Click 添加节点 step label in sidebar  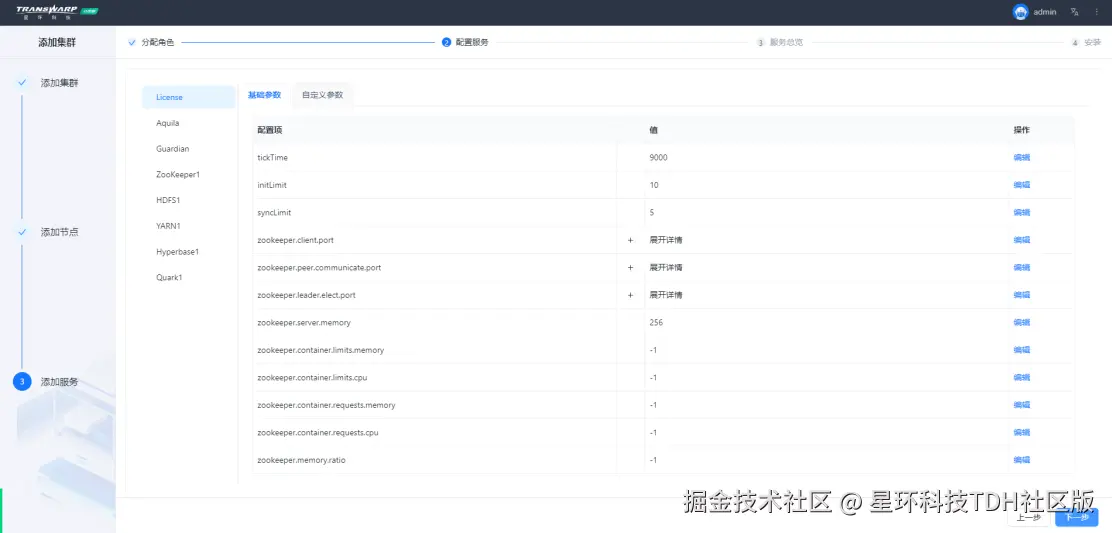tap(60, 232)
